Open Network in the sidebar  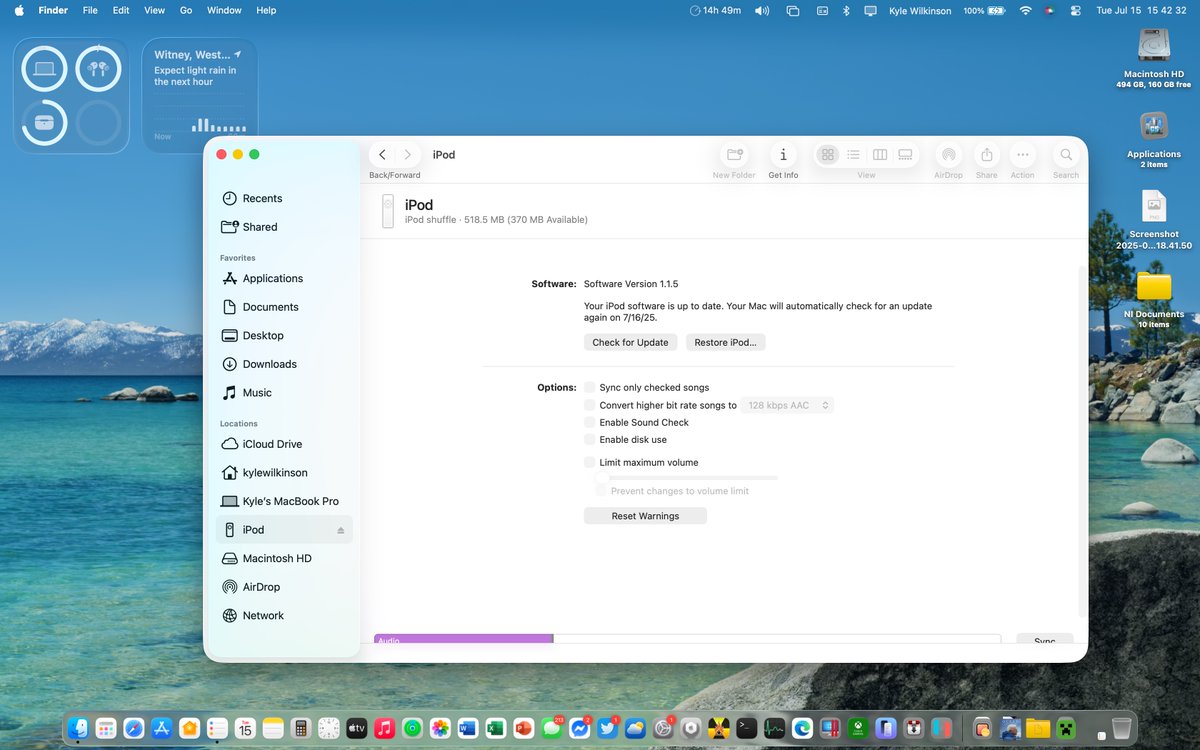pos(284,615)
